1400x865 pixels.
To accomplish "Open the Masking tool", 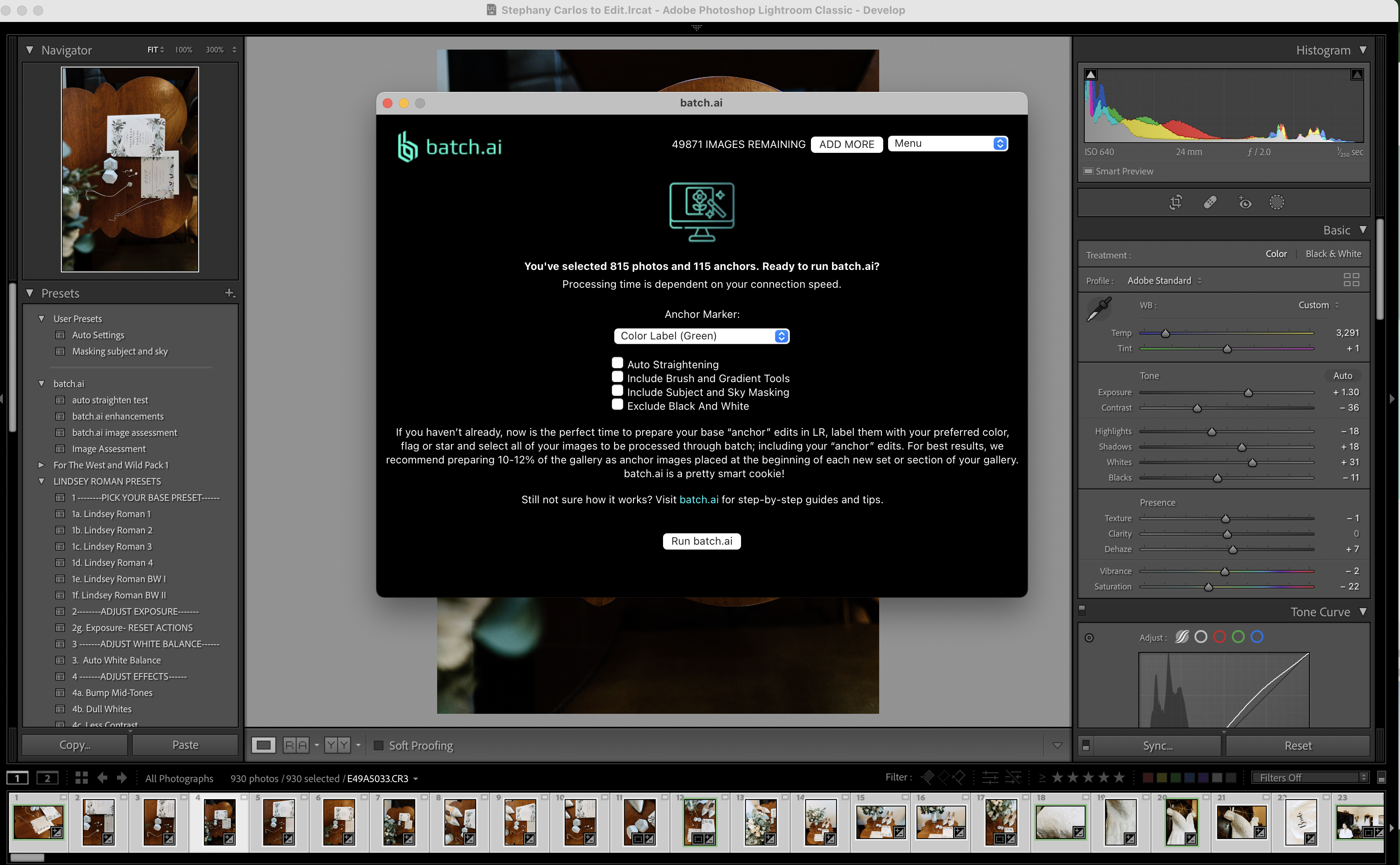I will click(x=1276, y=202).
